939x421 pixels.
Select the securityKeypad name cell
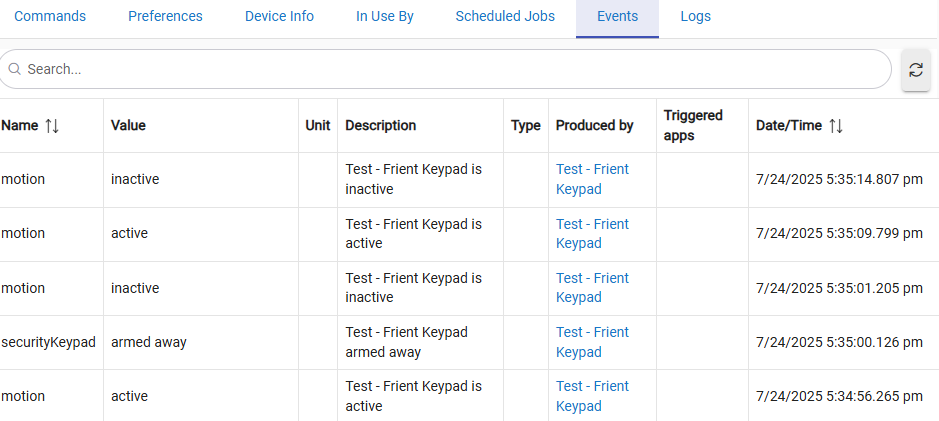(x=48, y=342)
